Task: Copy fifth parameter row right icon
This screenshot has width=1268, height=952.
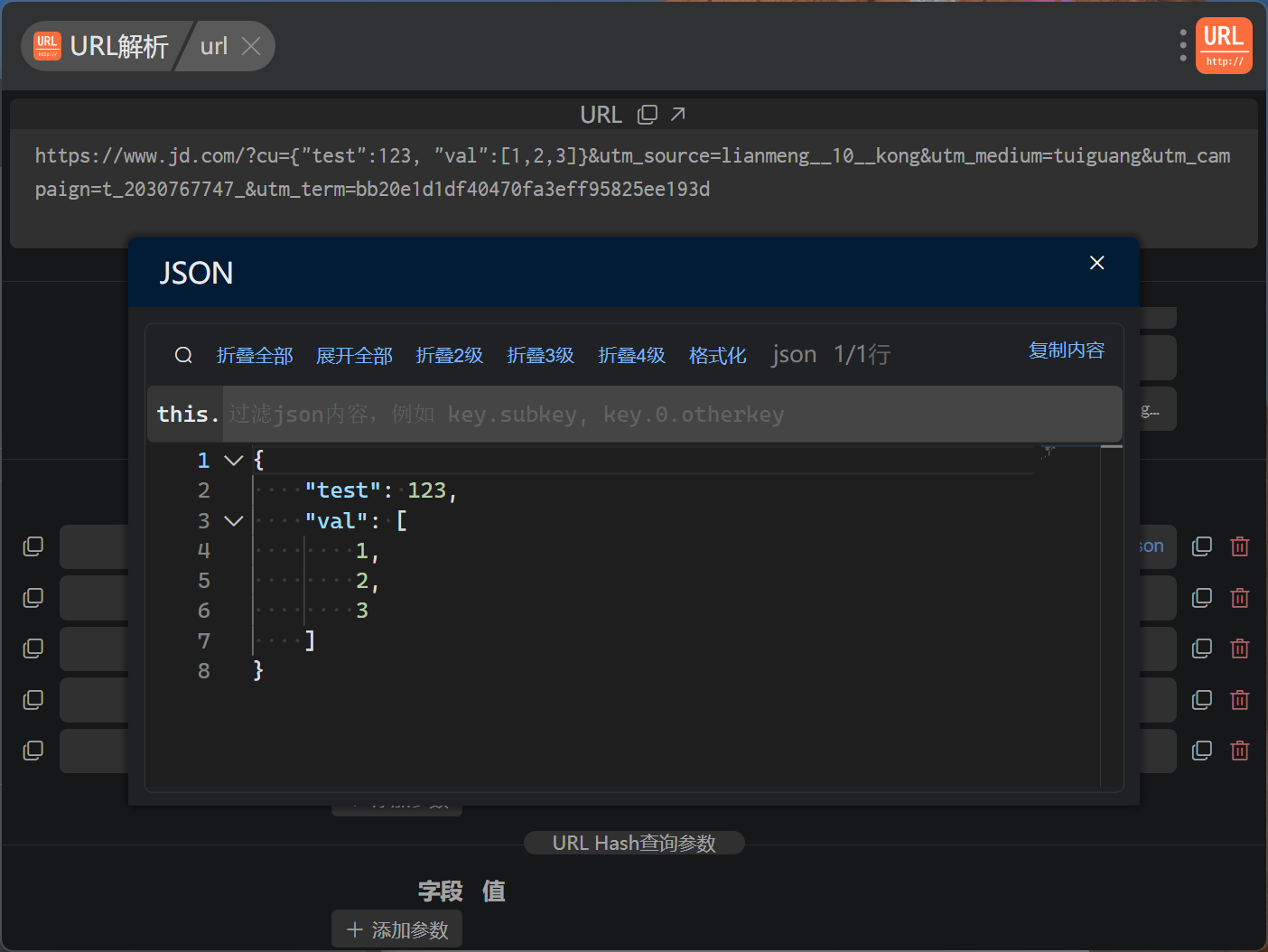Action: pos(1202,751)
